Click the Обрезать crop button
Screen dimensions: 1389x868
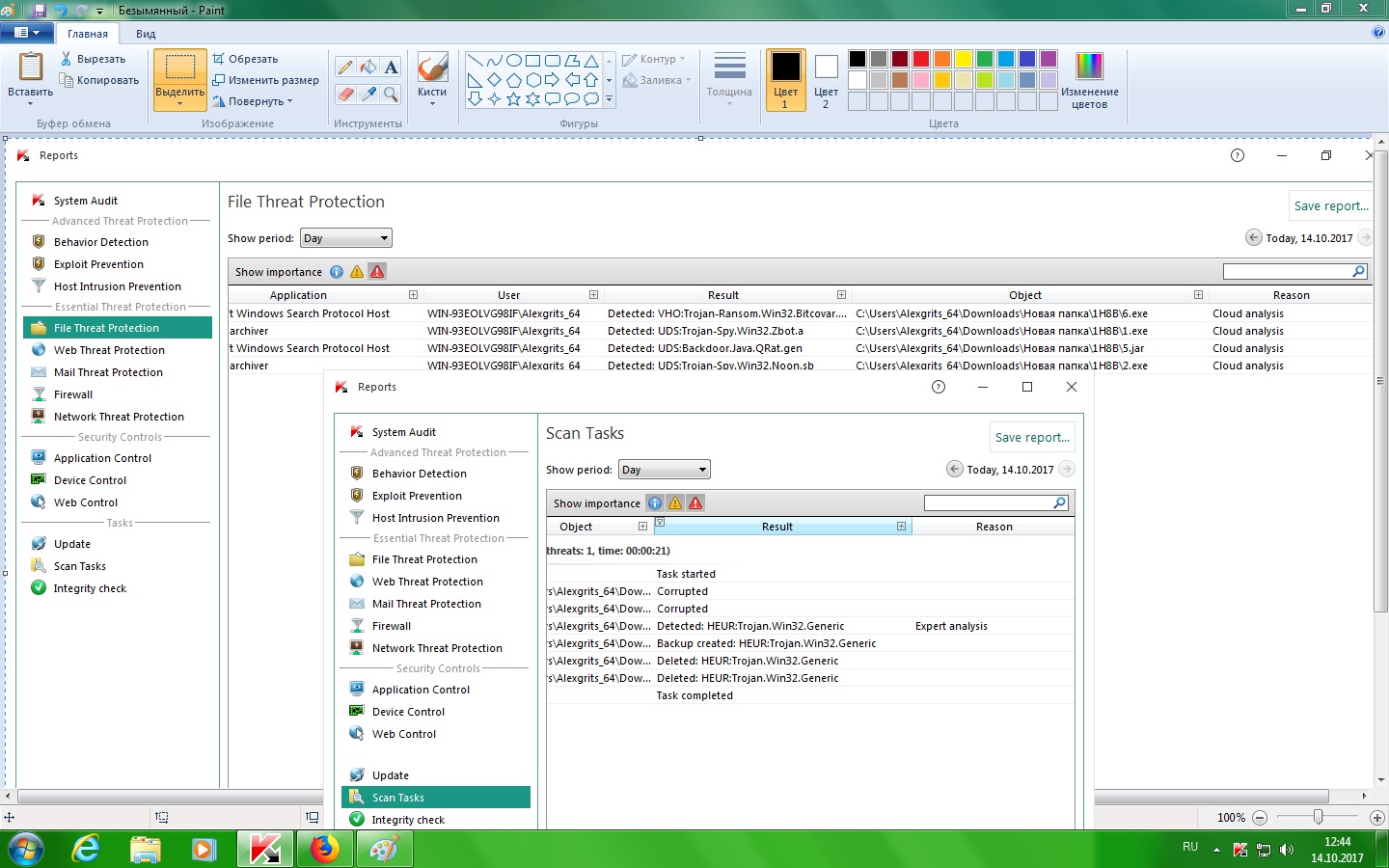pyautogui.click(x=245, y=59)
